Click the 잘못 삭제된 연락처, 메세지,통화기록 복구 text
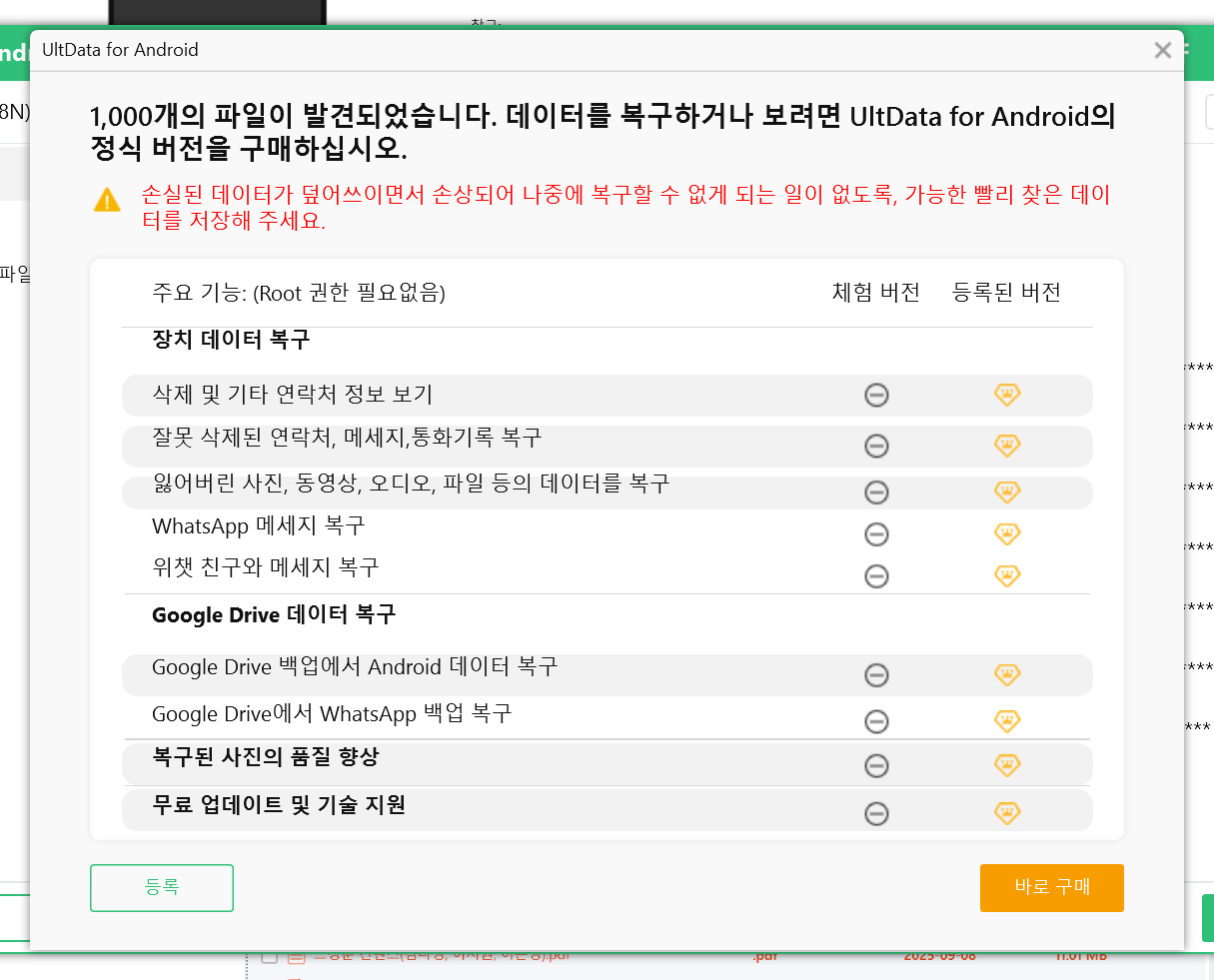This screenshot has width=1214, height=980. tap(347, 438)
